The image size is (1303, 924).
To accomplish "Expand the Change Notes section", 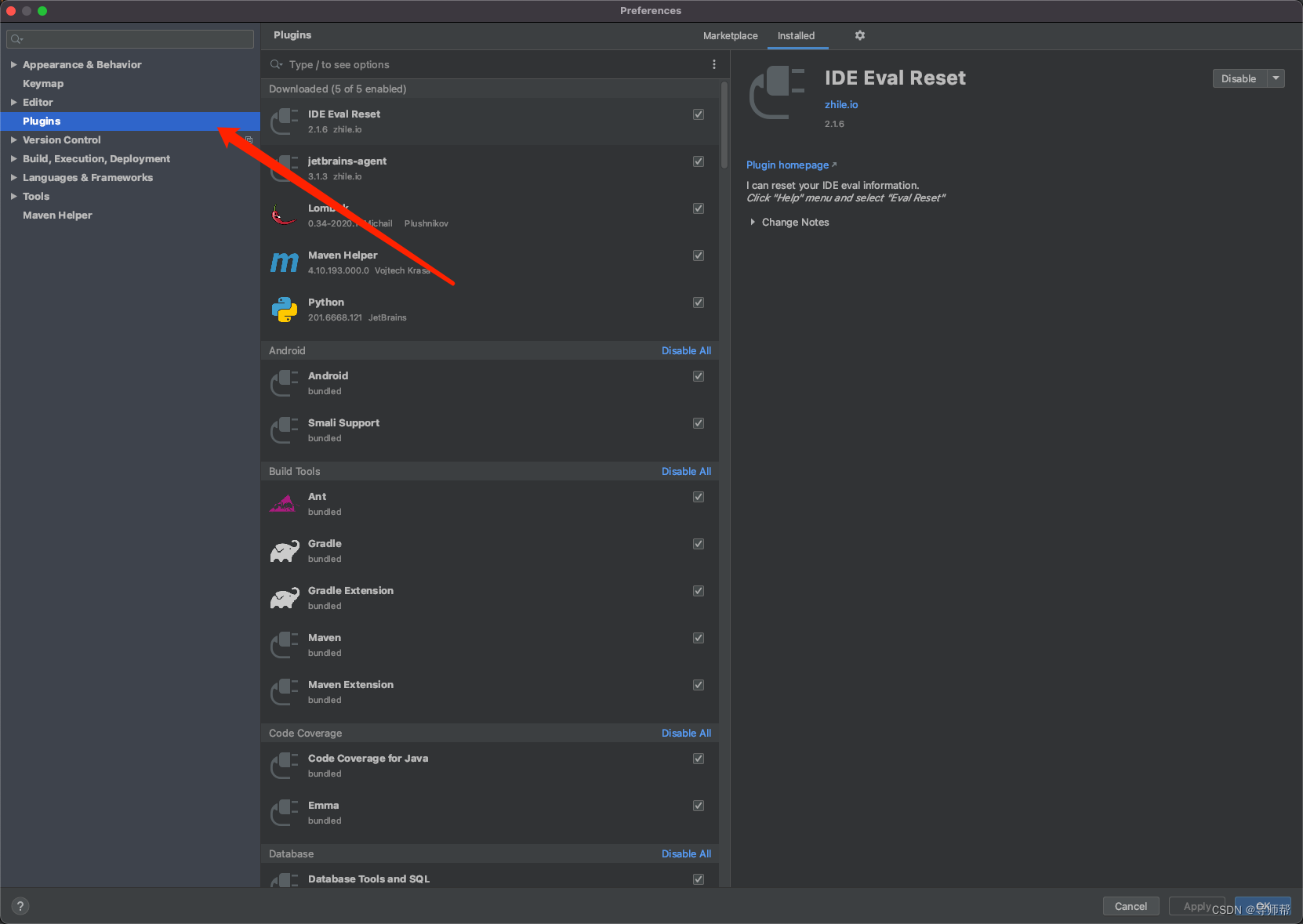I will point(753,222).
